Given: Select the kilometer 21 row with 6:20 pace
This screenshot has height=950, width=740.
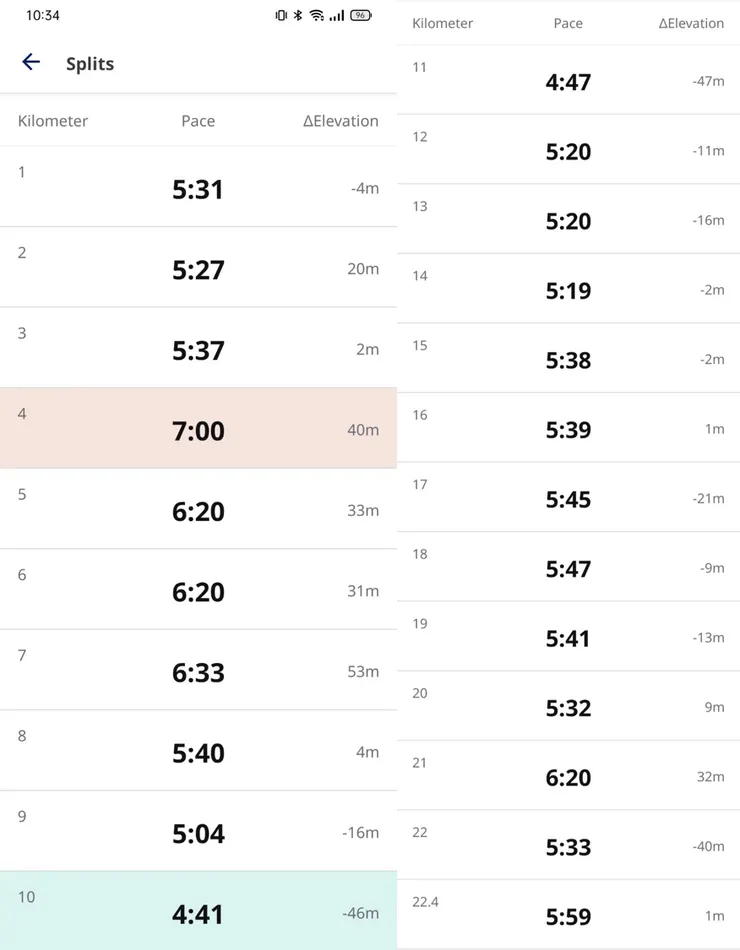Looking at the screenshot, I should coord(568,776).
